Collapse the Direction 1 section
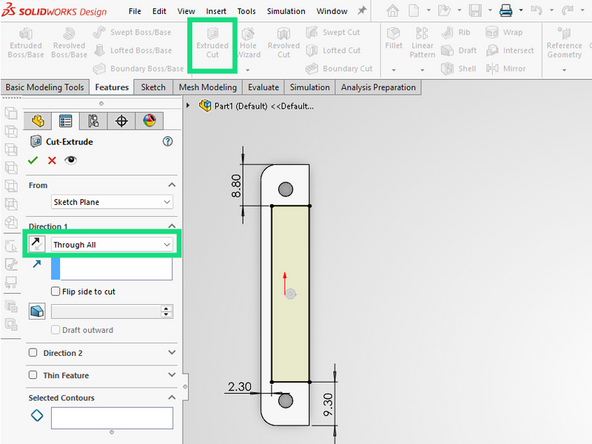 [172, 226]
